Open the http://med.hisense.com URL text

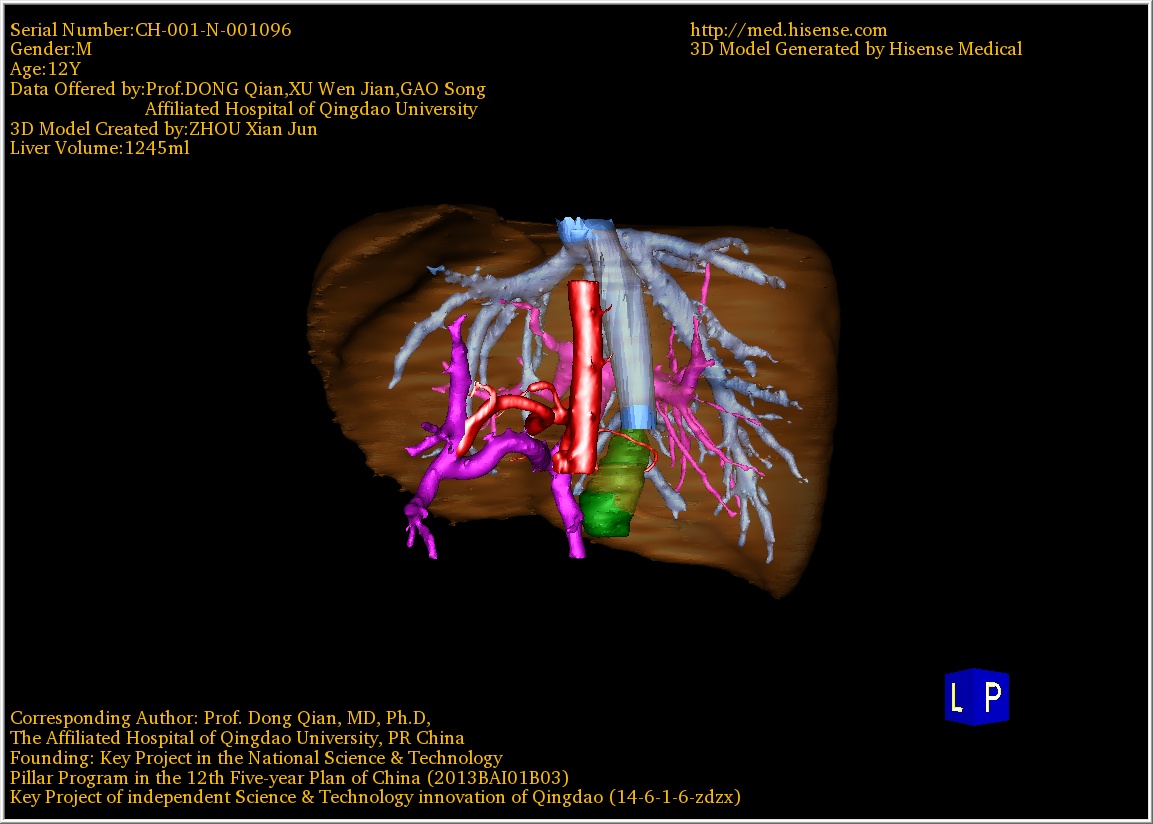tap(788, 30)
